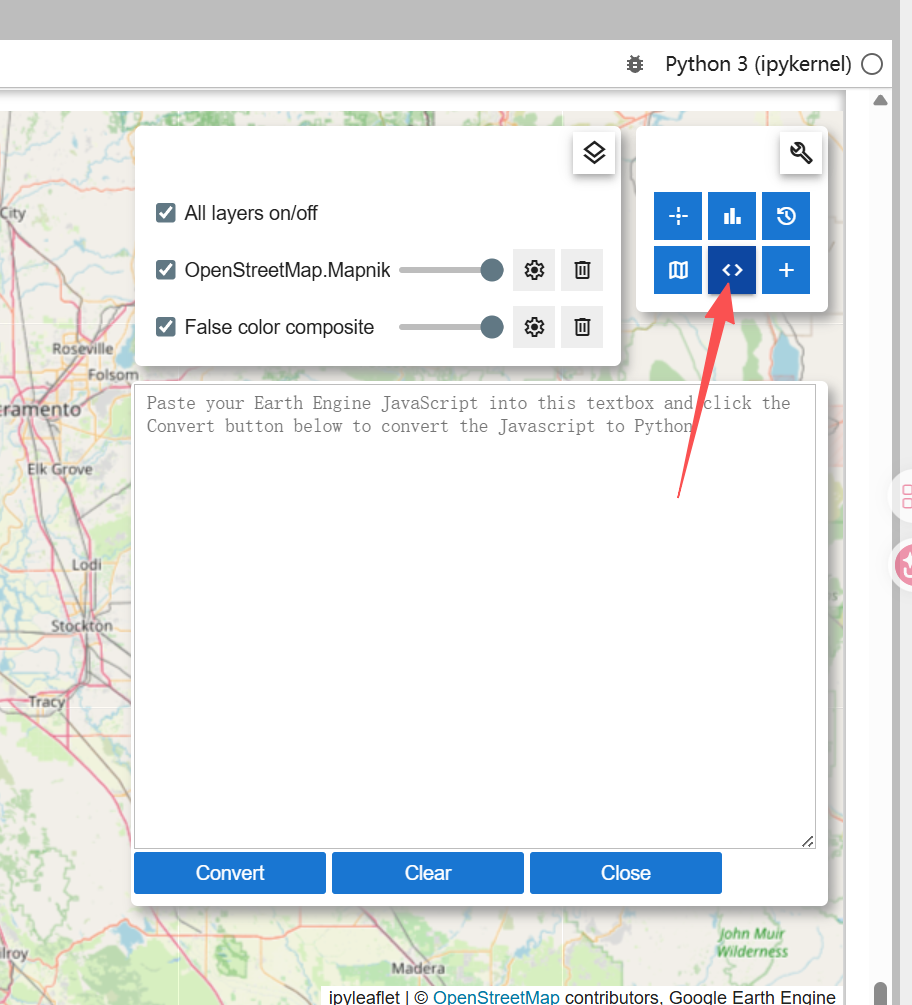Uncheck All layers on/off checkbox
912x1005 pixels.
point(166,213)
